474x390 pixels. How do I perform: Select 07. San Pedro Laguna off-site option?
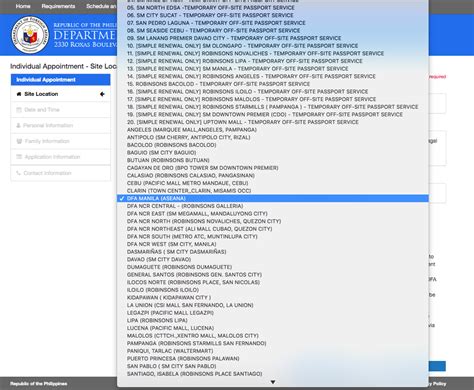[273, 23]
